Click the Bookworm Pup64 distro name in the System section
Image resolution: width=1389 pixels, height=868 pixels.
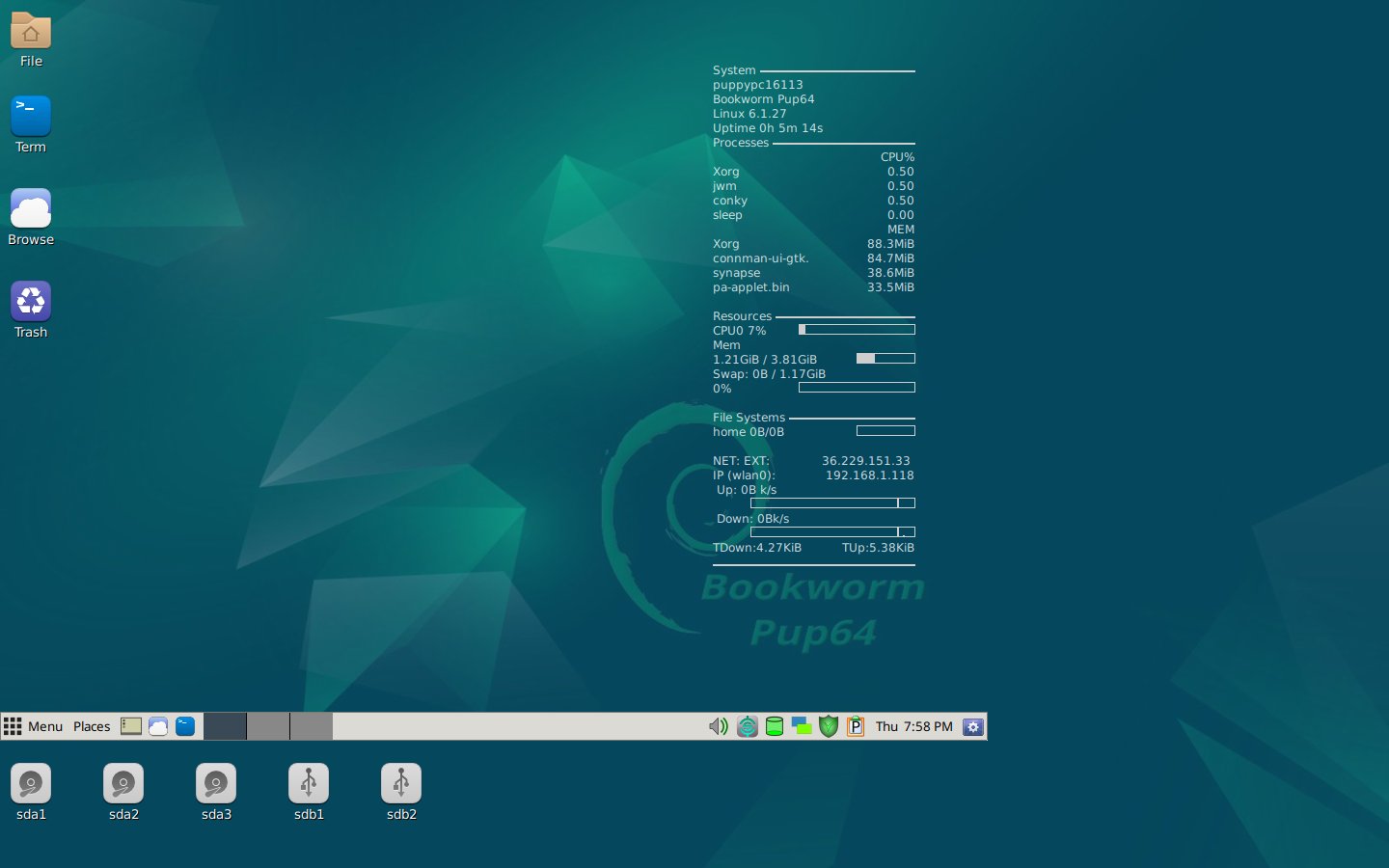764,99
